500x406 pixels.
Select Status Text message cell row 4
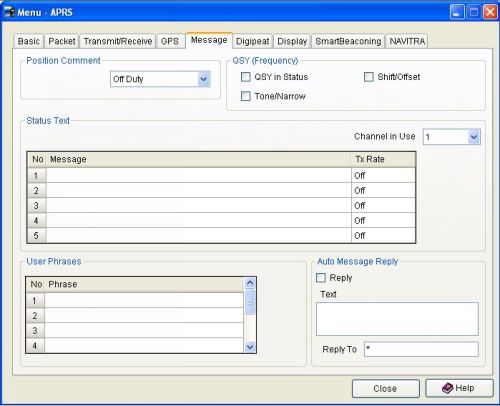pyautogui.click(x=199, y=220)
